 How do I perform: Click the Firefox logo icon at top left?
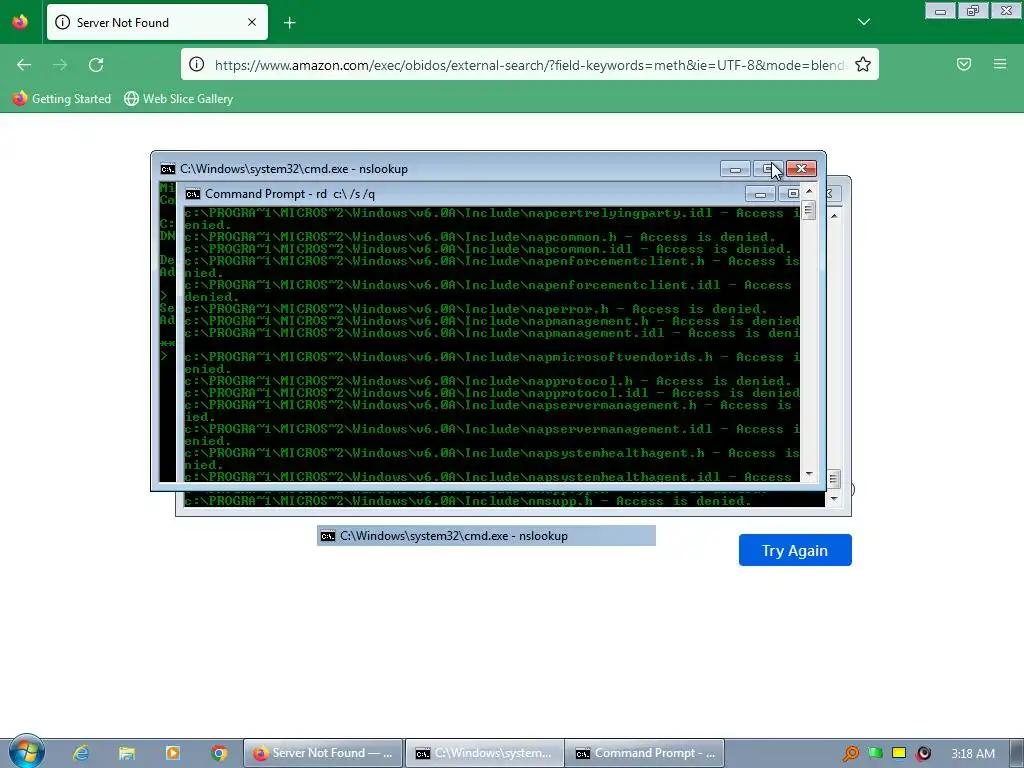(20, 22)
